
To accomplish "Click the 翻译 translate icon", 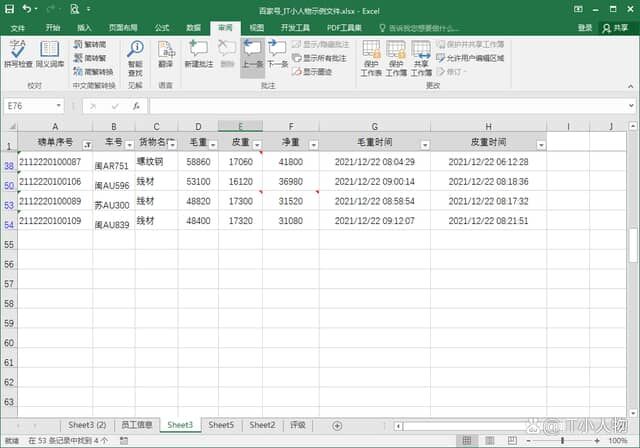I will click(x=165, y=56).
